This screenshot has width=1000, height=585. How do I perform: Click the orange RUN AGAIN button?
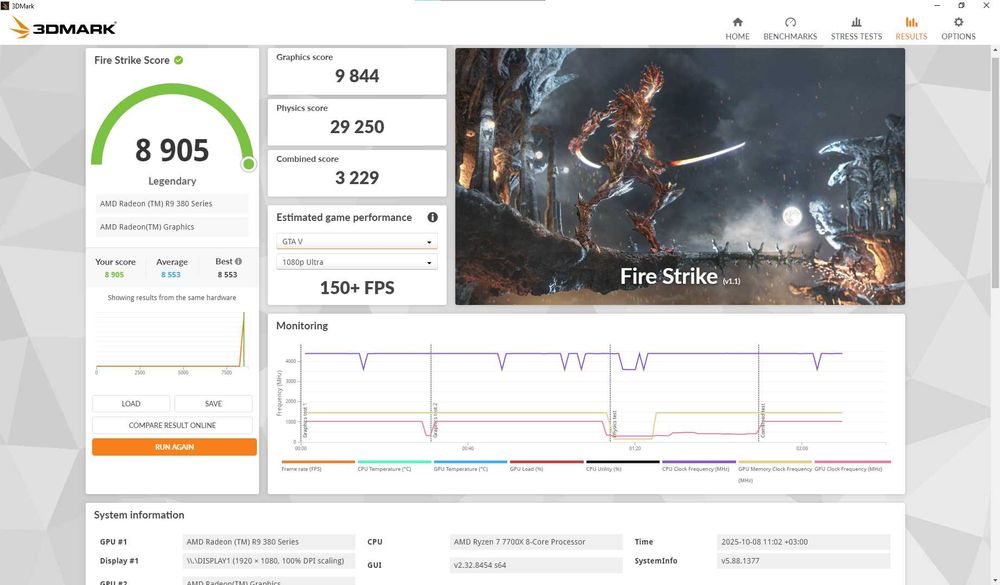click(x=174, y=447)
